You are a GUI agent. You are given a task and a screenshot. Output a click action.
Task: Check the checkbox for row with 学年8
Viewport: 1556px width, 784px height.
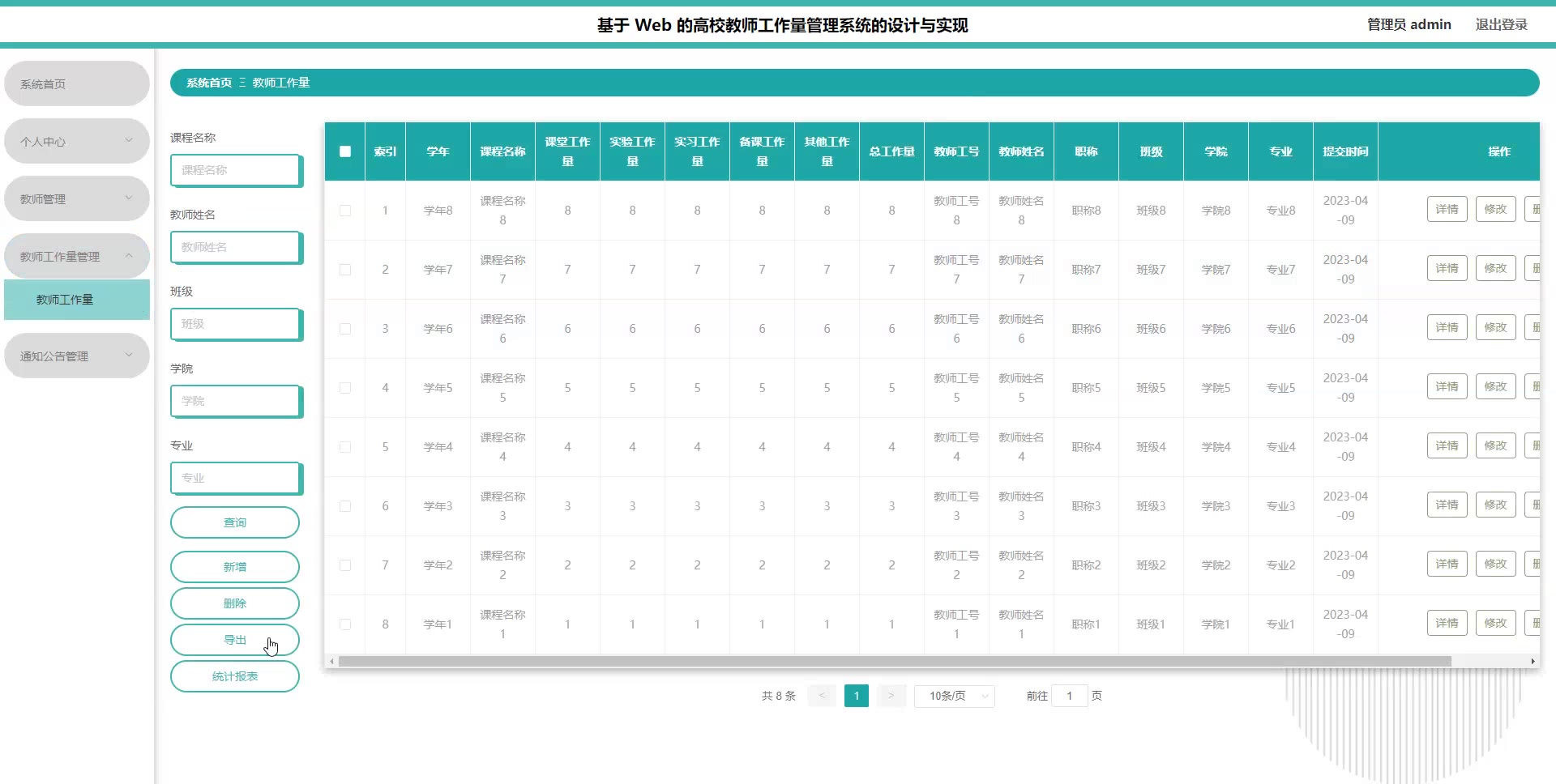(345, 211)
